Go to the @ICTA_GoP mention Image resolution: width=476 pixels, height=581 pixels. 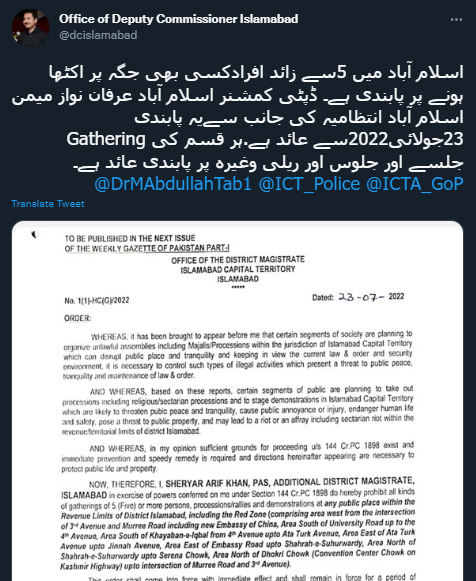[x=415, y=183]
